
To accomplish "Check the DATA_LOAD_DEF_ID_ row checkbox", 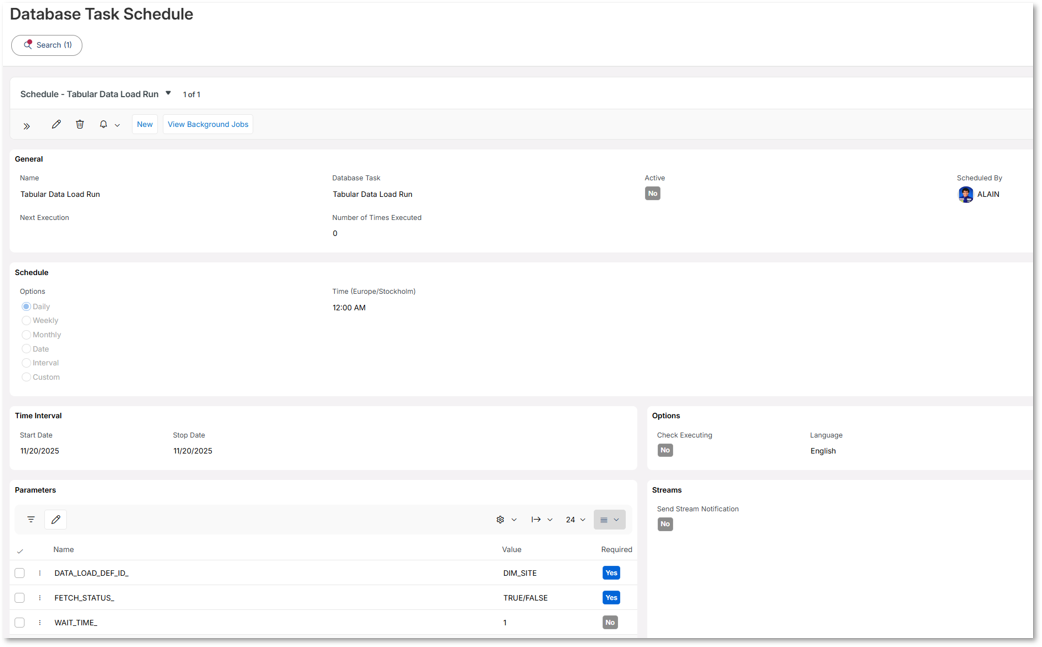I will pos(20,573).
